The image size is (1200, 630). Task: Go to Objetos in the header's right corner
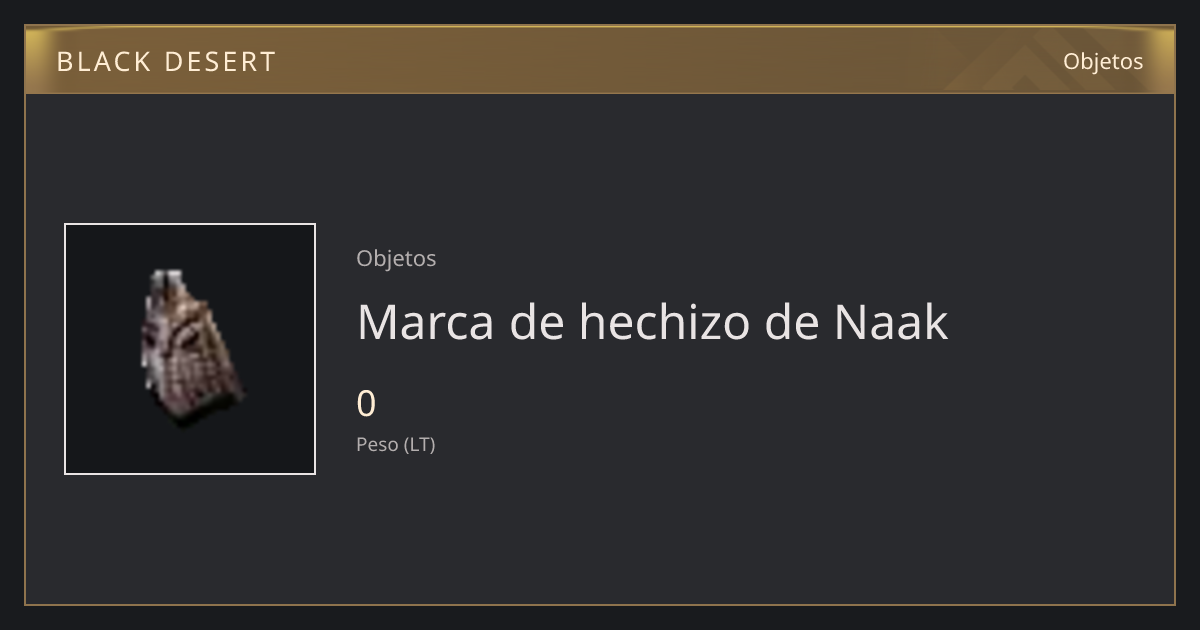point(1103,61)
